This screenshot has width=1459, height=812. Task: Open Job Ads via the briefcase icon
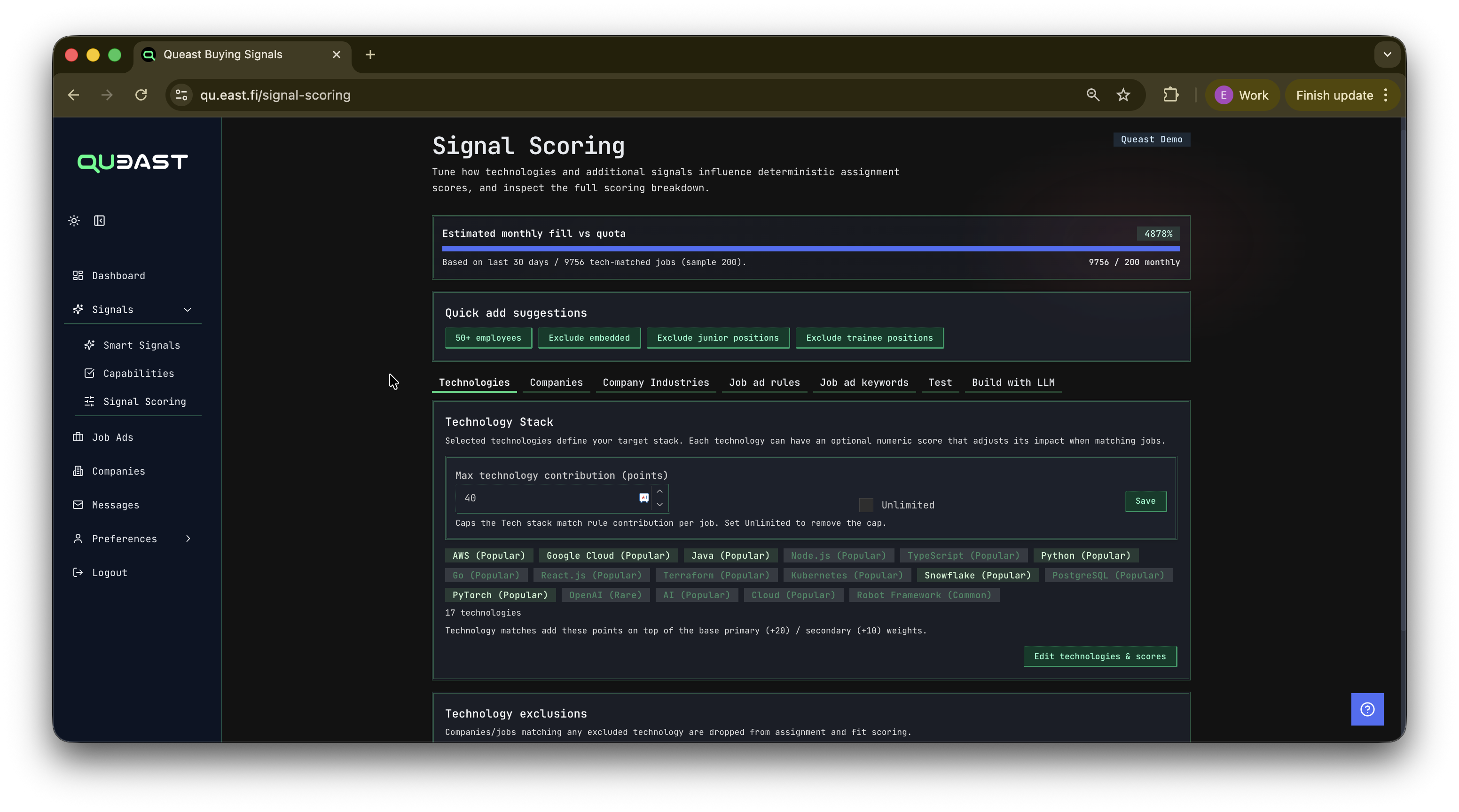pyautogui.click(x=78, y=437)
